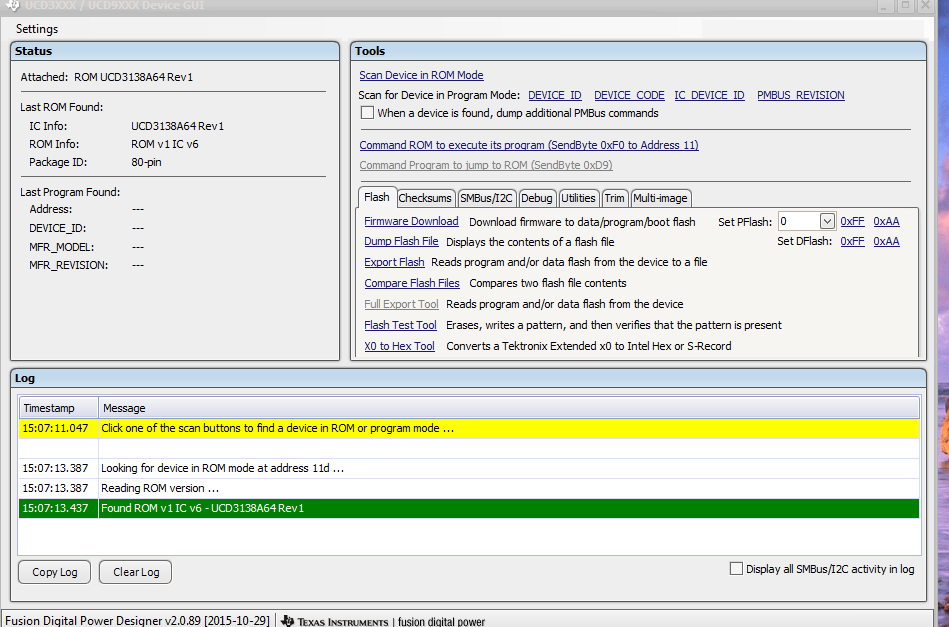Select the Flash tab
This screenshot has height=627, width=949.
[376, 197]
